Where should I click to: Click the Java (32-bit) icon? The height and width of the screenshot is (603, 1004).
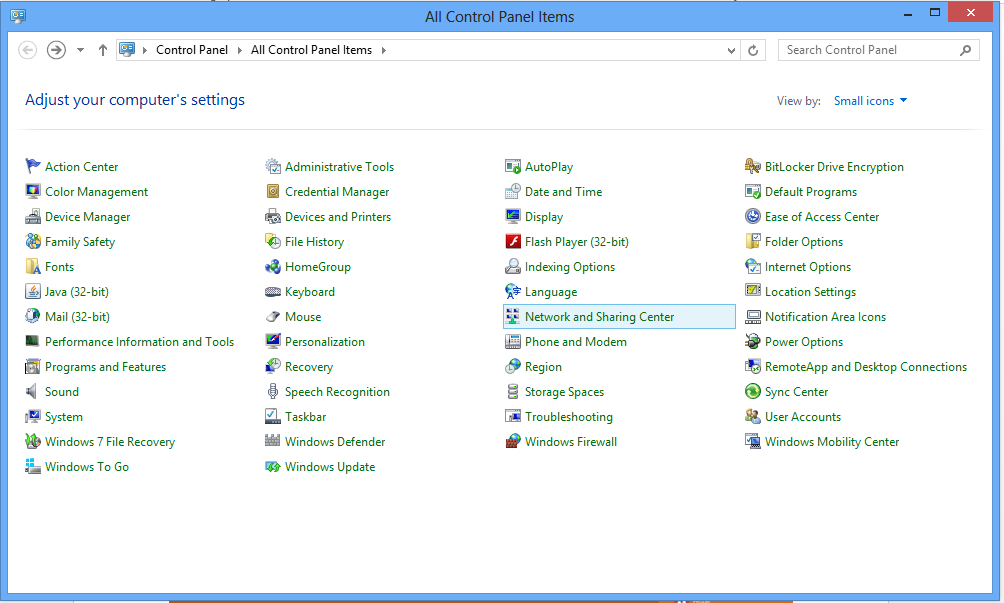click(33, 291)
